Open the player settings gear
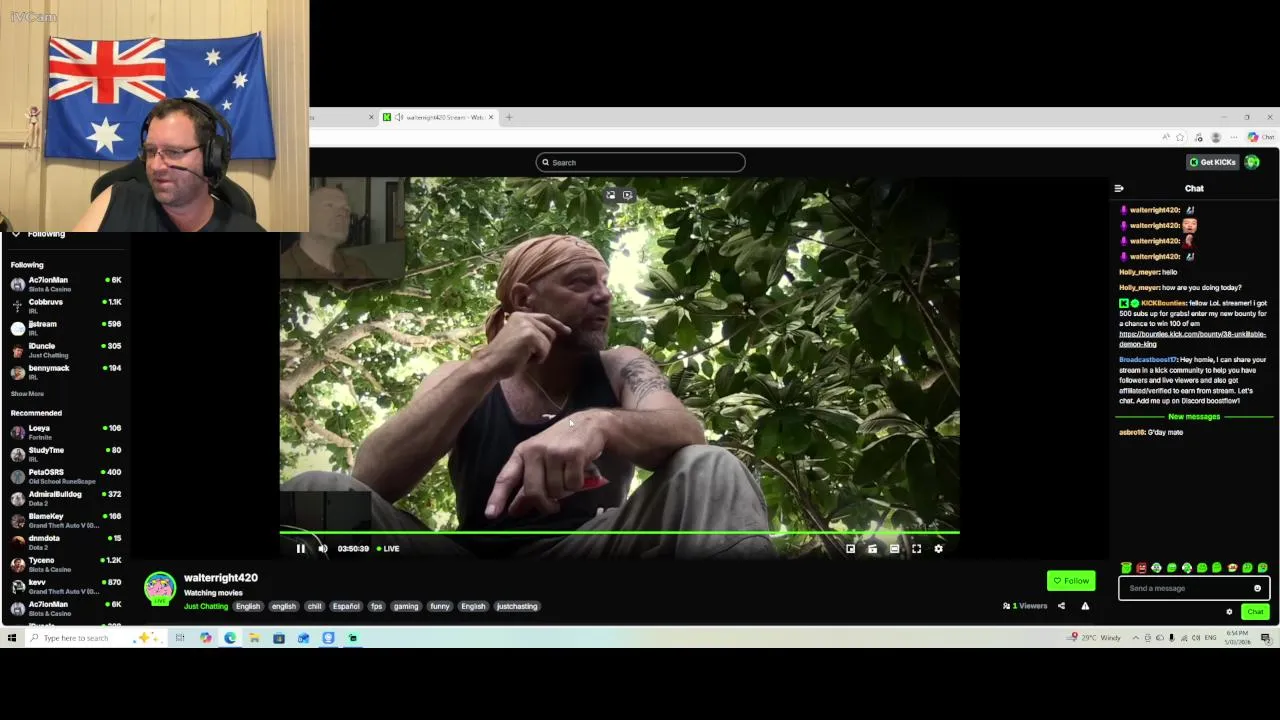Image resolution: width=1280 pixels, height=720 pixels. [x=938, y=548]
